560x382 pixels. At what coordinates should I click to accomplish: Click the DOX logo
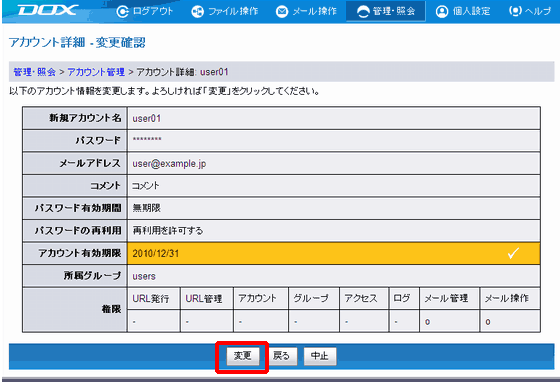48,10
